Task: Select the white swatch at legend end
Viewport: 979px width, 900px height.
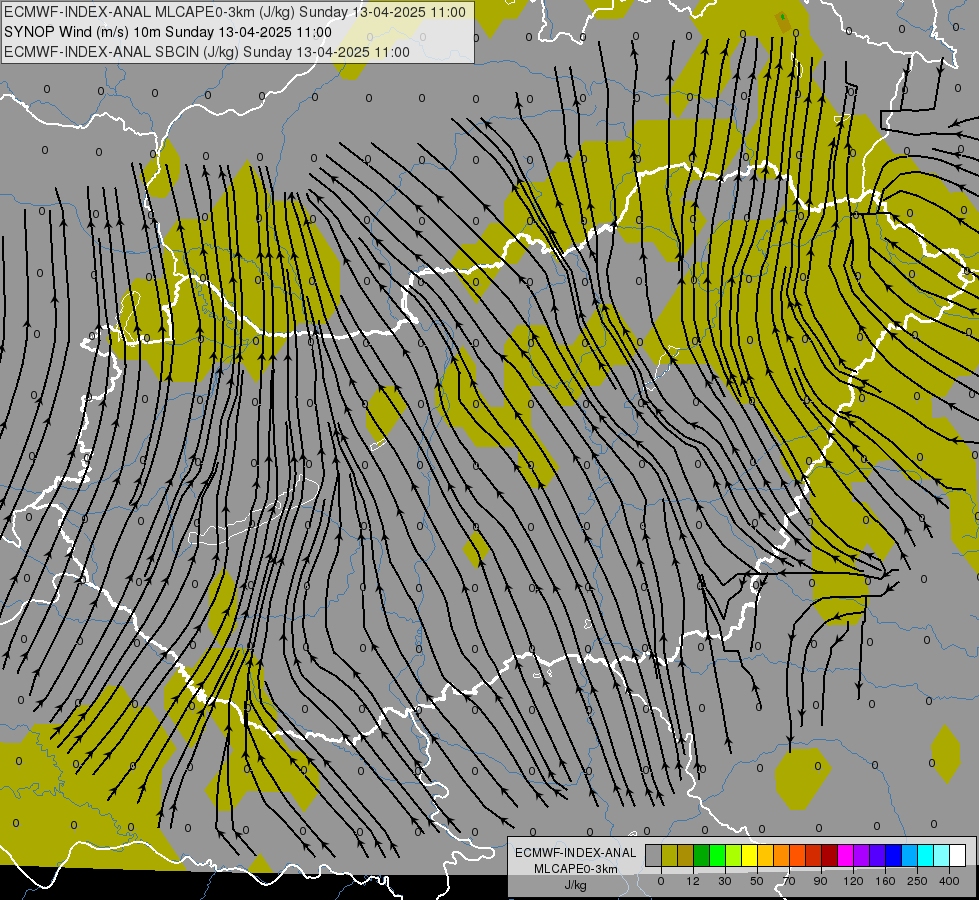Action: pyautogui.click(x=957, y=855)
